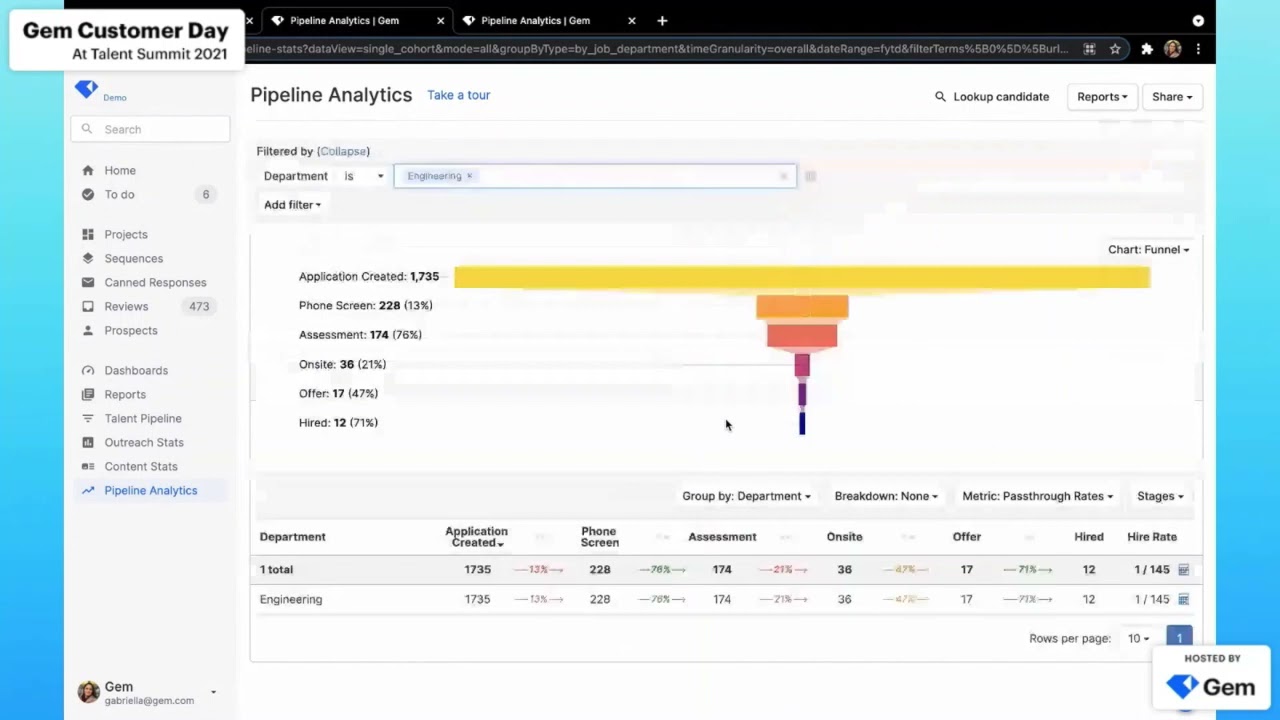The width and height of the screenshot is (1280, 720).
Task: Sort by the Application Created column
Action: 476,537
